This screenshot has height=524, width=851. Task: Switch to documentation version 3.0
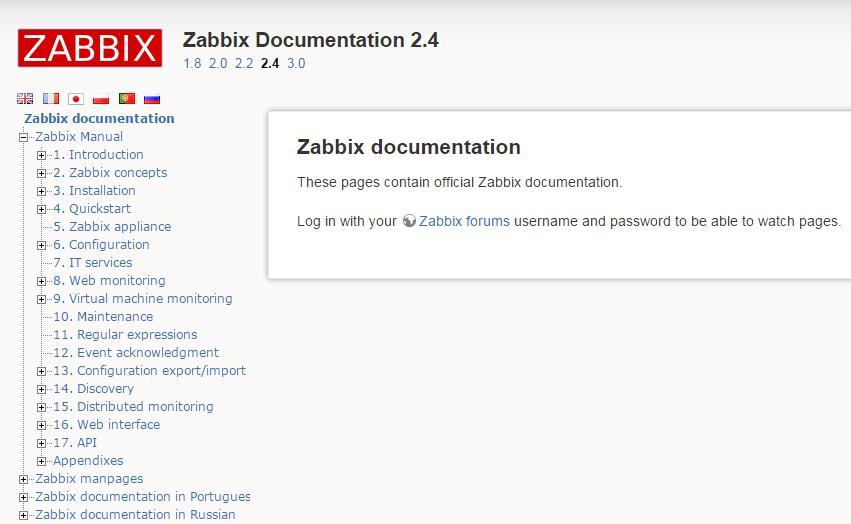point(296,64)
